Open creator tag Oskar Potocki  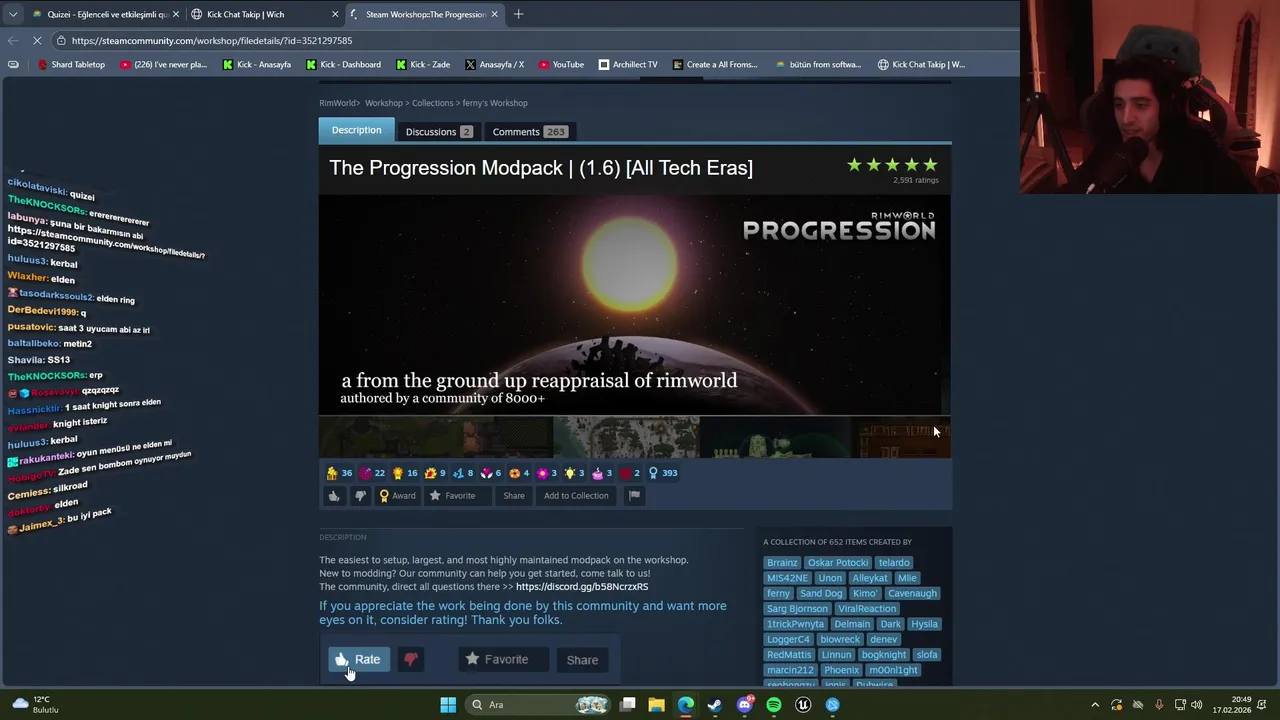(x=838, y=563)
